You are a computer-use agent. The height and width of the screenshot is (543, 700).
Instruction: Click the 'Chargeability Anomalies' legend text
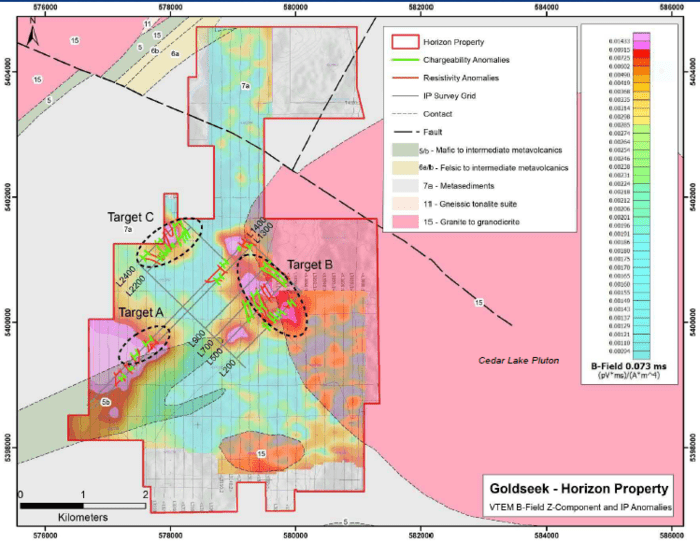tap(466, 60)
